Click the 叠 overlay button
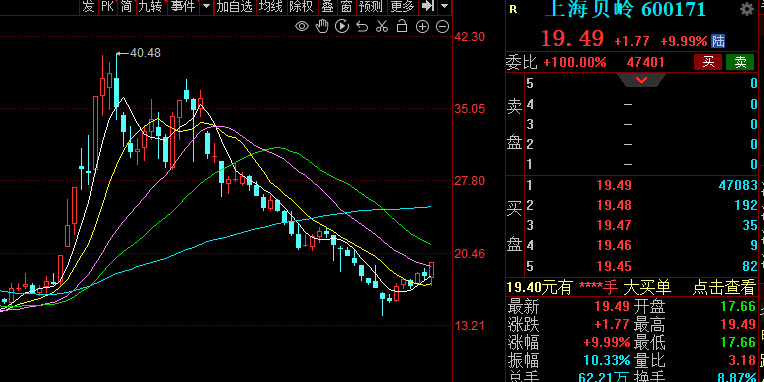This screenshot has height=382, width=764. 328,6
